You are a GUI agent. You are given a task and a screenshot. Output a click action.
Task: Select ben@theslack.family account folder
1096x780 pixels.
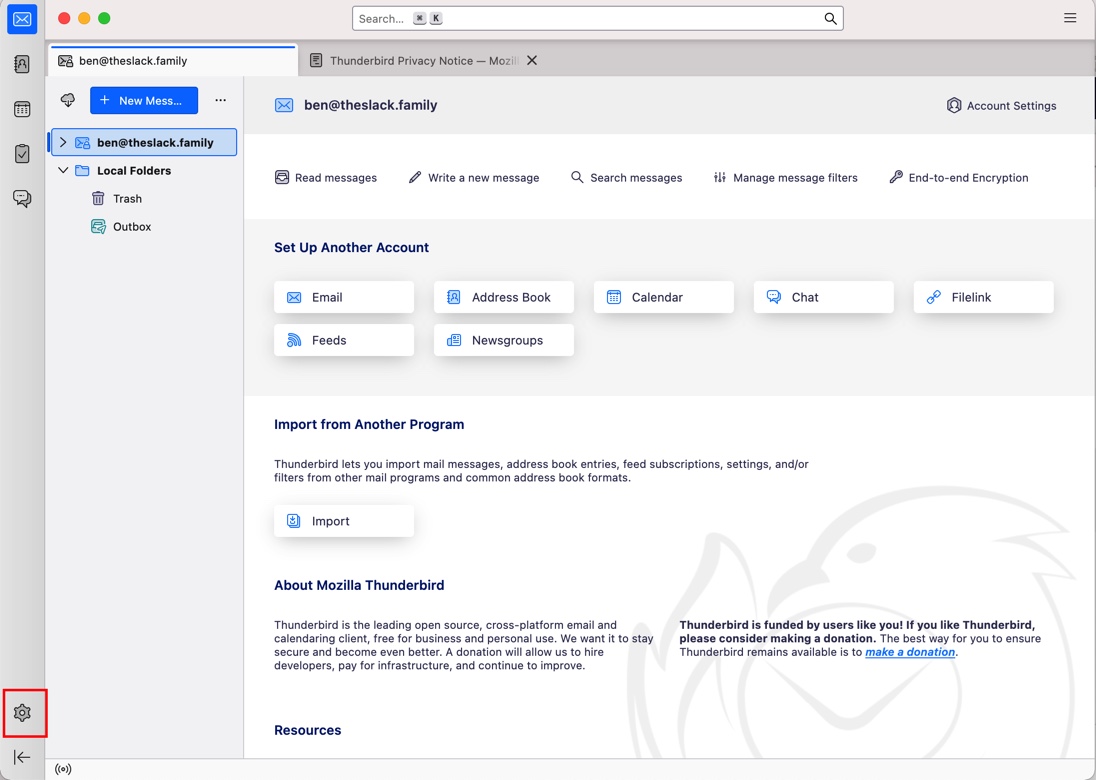click(x=143, y=143)
